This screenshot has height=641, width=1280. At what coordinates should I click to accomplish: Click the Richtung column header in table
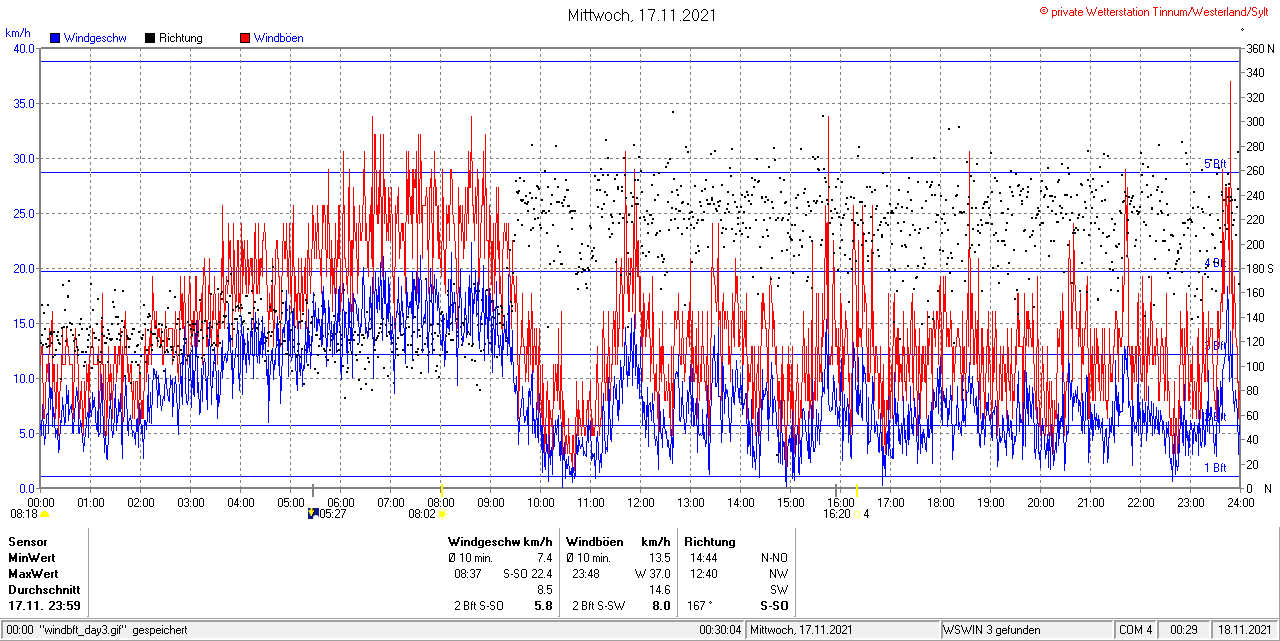point(710,541)
